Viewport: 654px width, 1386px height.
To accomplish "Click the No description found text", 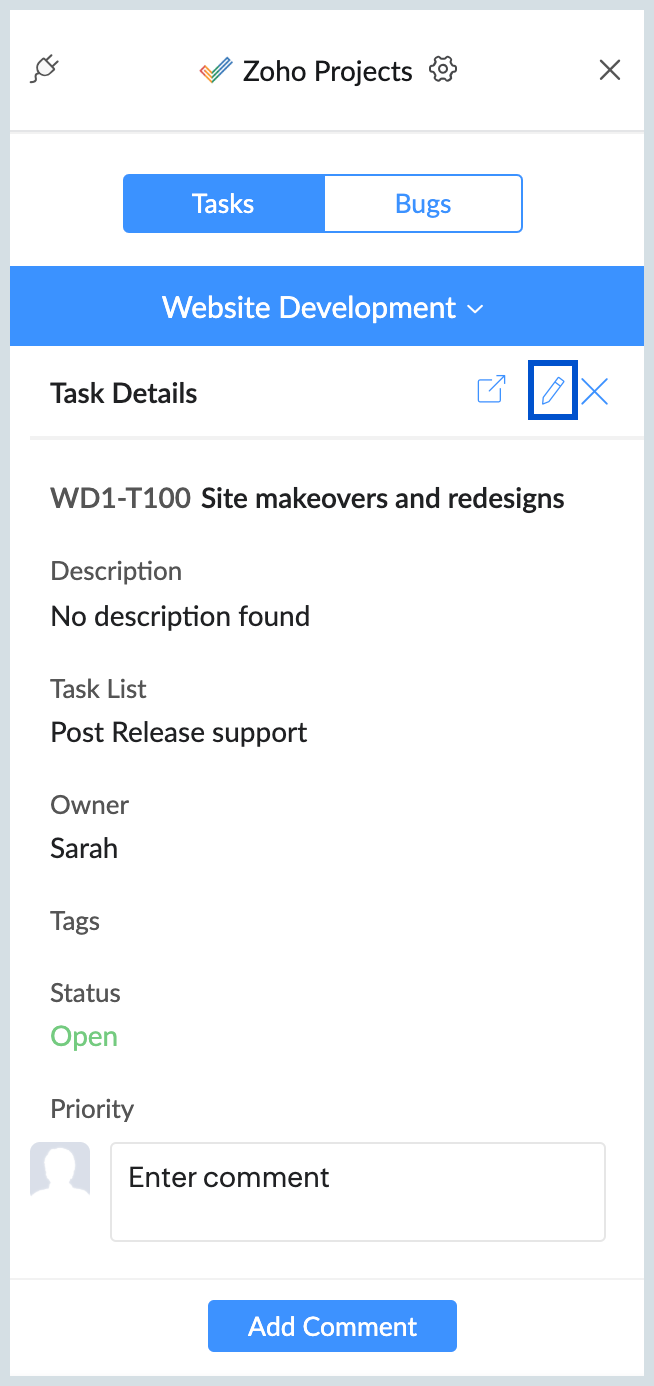I will (180, 616).
